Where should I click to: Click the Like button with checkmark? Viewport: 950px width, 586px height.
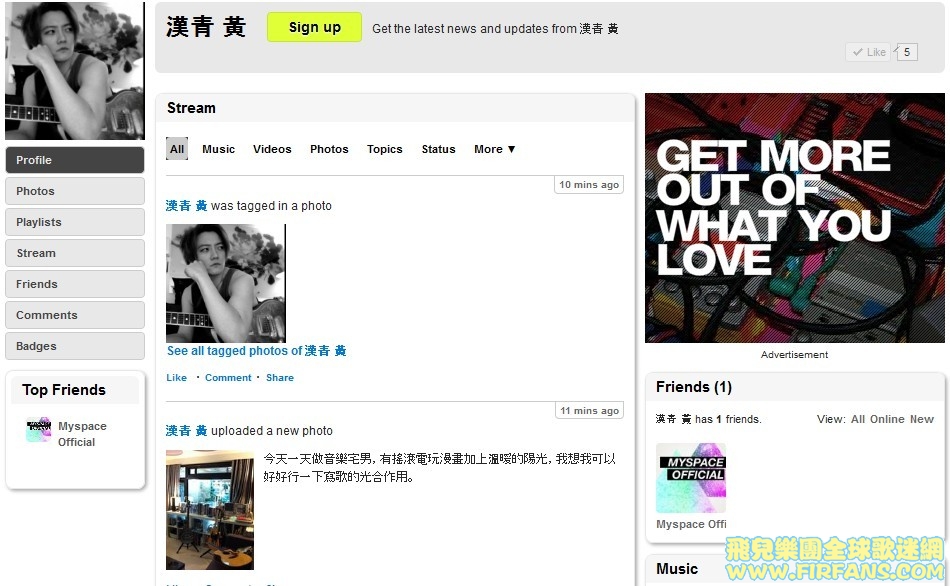point(869,52)
